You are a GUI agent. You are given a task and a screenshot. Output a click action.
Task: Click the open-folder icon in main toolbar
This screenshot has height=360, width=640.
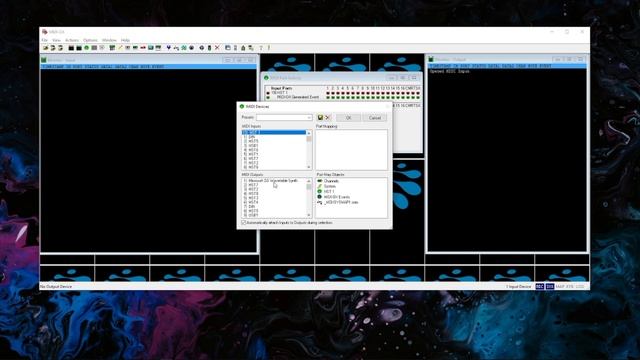(x=45, y=48)
